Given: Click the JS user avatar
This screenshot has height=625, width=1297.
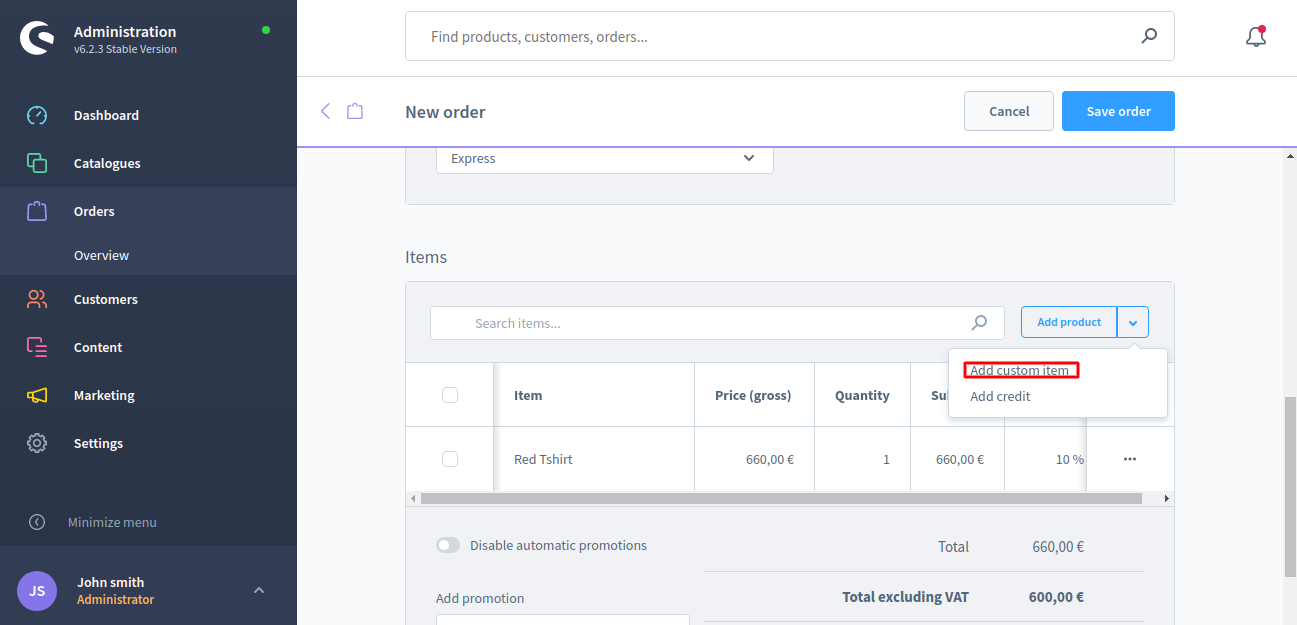Looking at the screenshot, I should coord(37,591).
